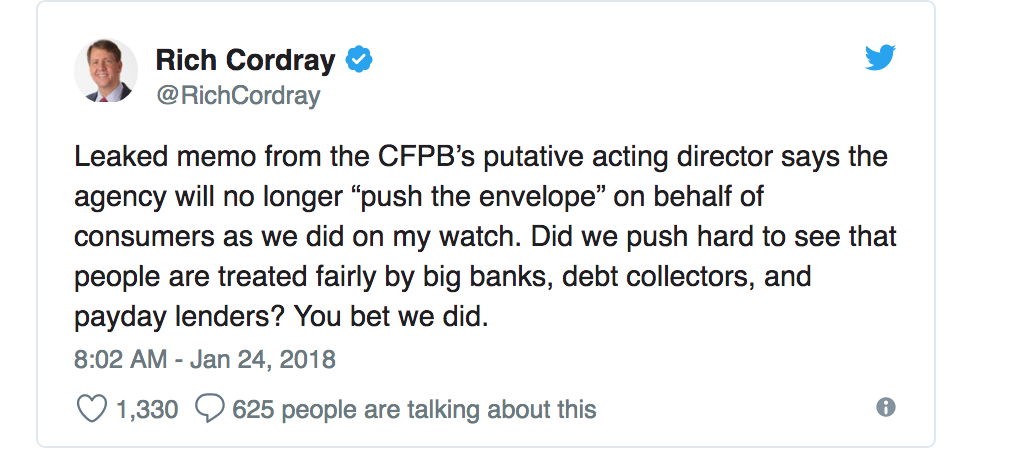Click the Twitter bird logo
The image size is (1036, 466).
pyautogui.click(x=880, y=60)
